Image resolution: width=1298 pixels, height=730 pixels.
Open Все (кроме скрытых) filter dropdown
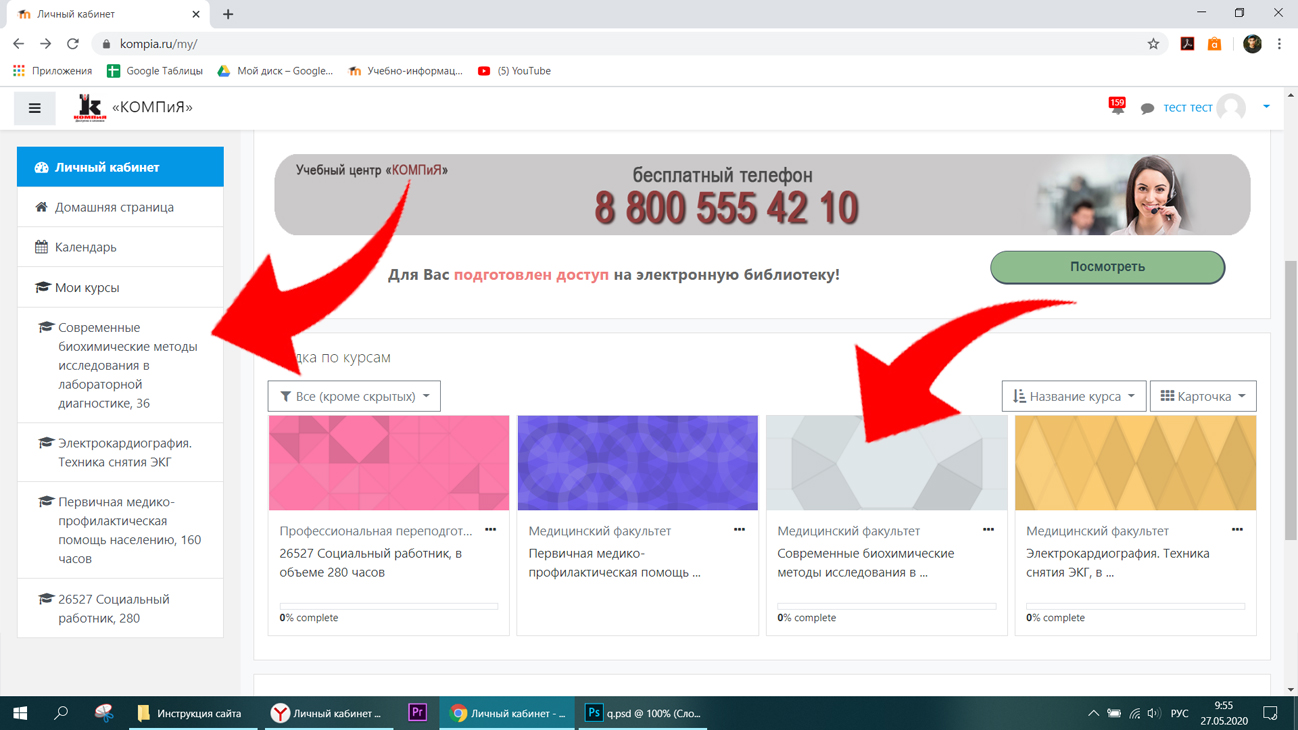[354, 396]
